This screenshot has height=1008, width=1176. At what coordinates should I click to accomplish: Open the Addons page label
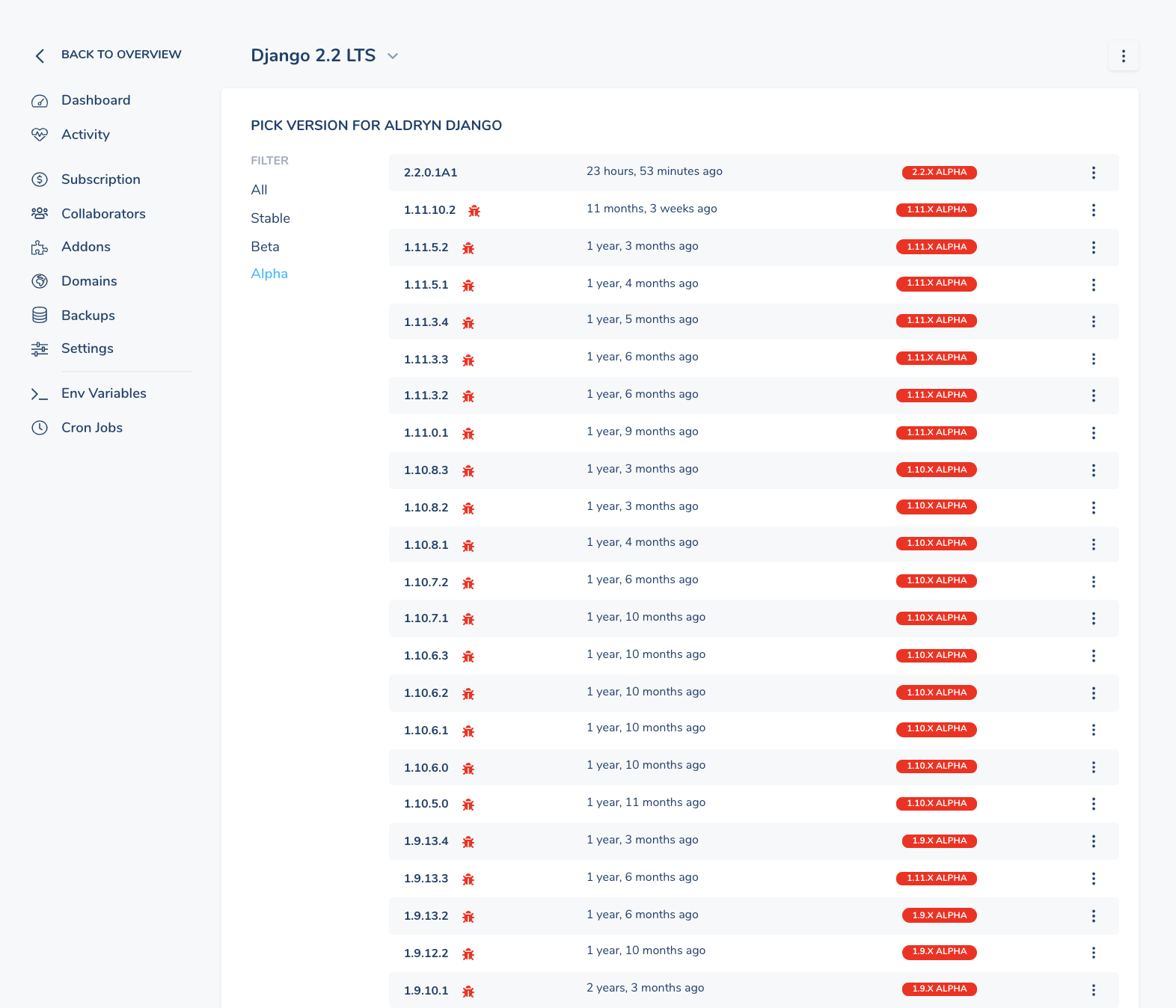[x=86, y=247]
